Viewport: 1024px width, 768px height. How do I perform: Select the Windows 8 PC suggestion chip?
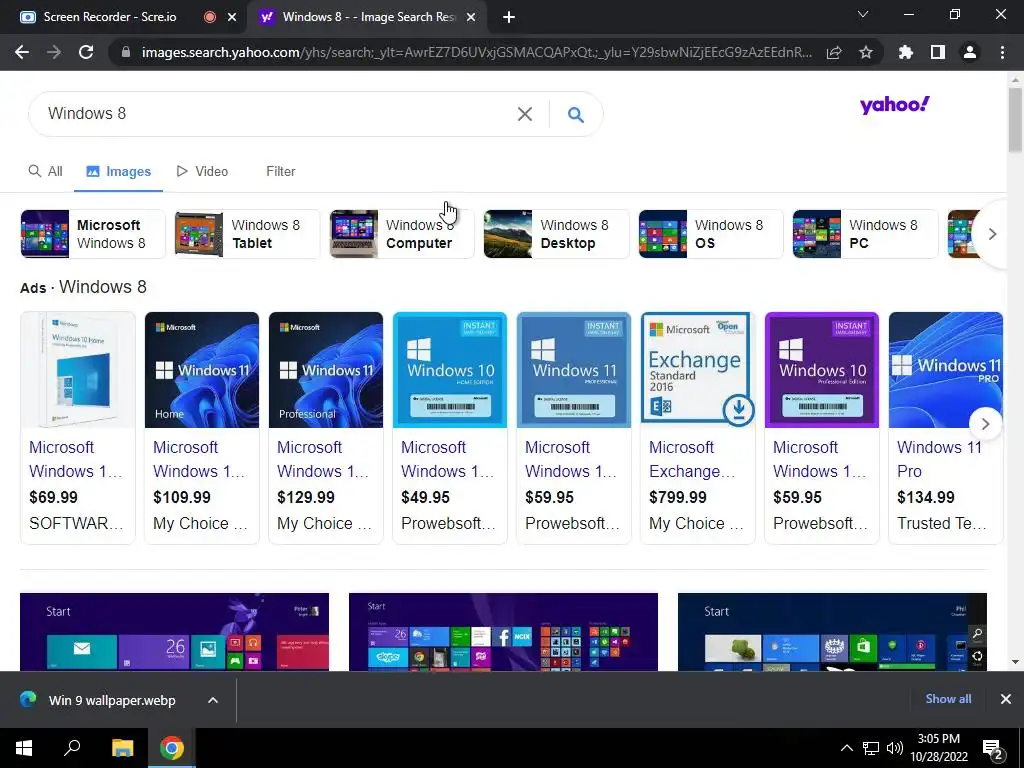(x=865, y=234)
